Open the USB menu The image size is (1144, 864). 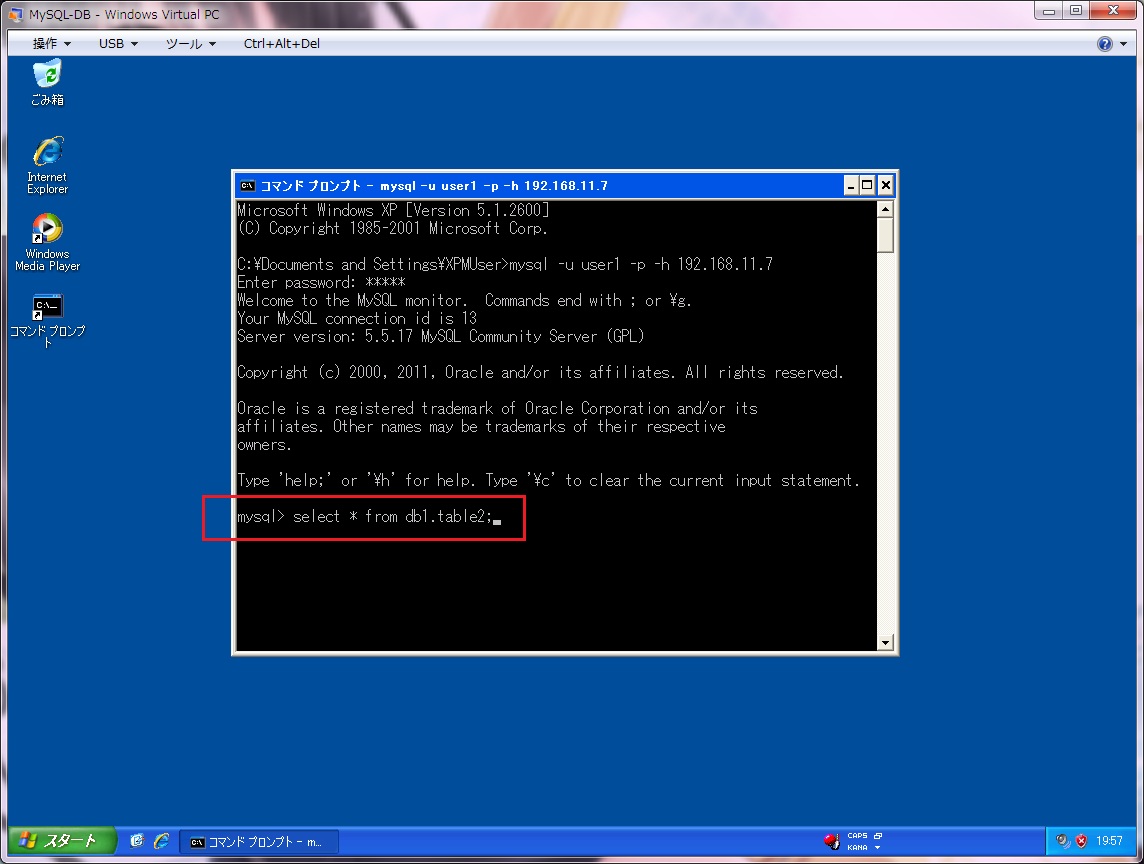(x=118, y=44)
